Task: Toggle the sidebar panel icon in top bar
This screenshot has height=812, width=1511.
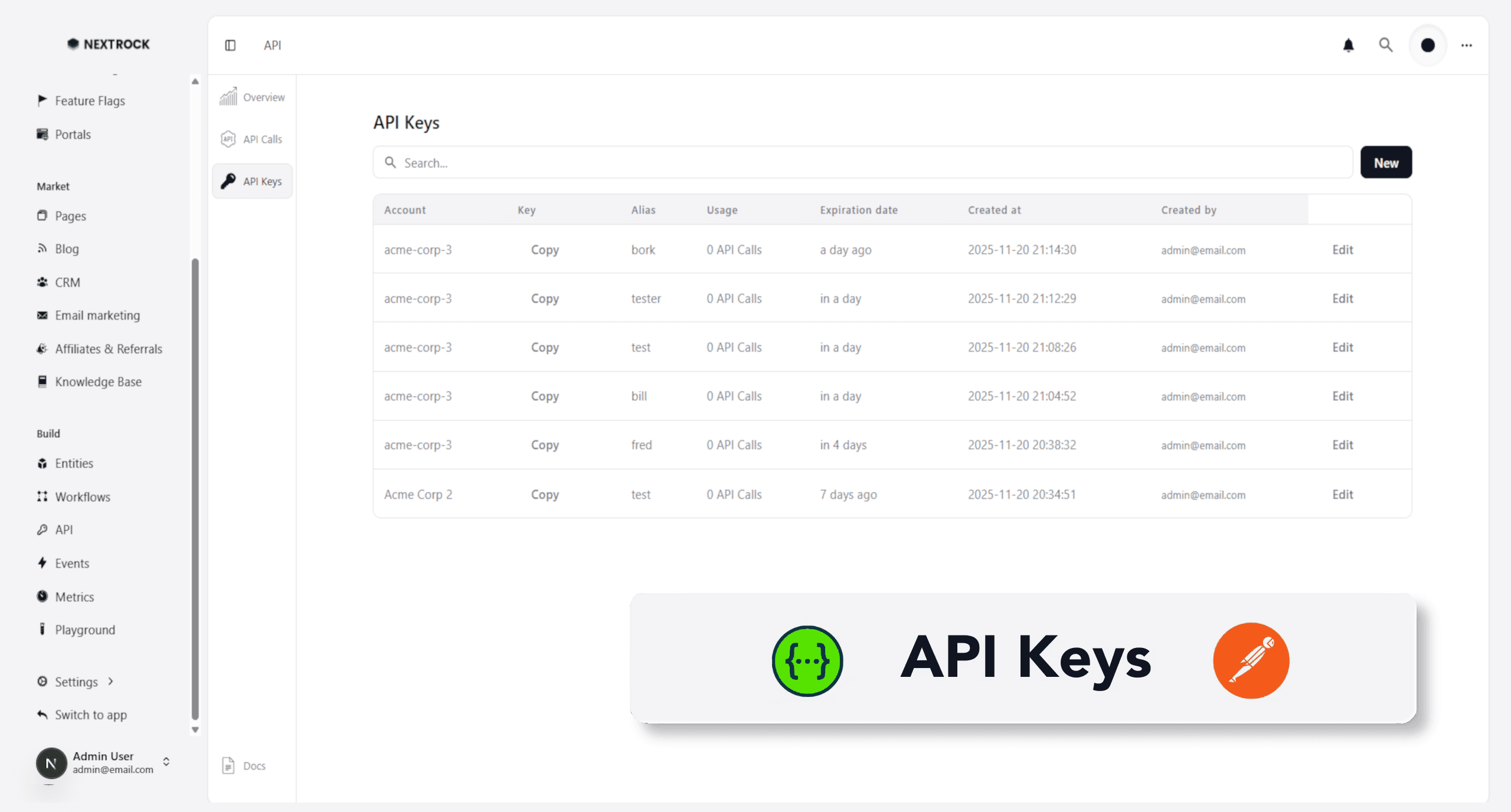Action: (230, 45)
